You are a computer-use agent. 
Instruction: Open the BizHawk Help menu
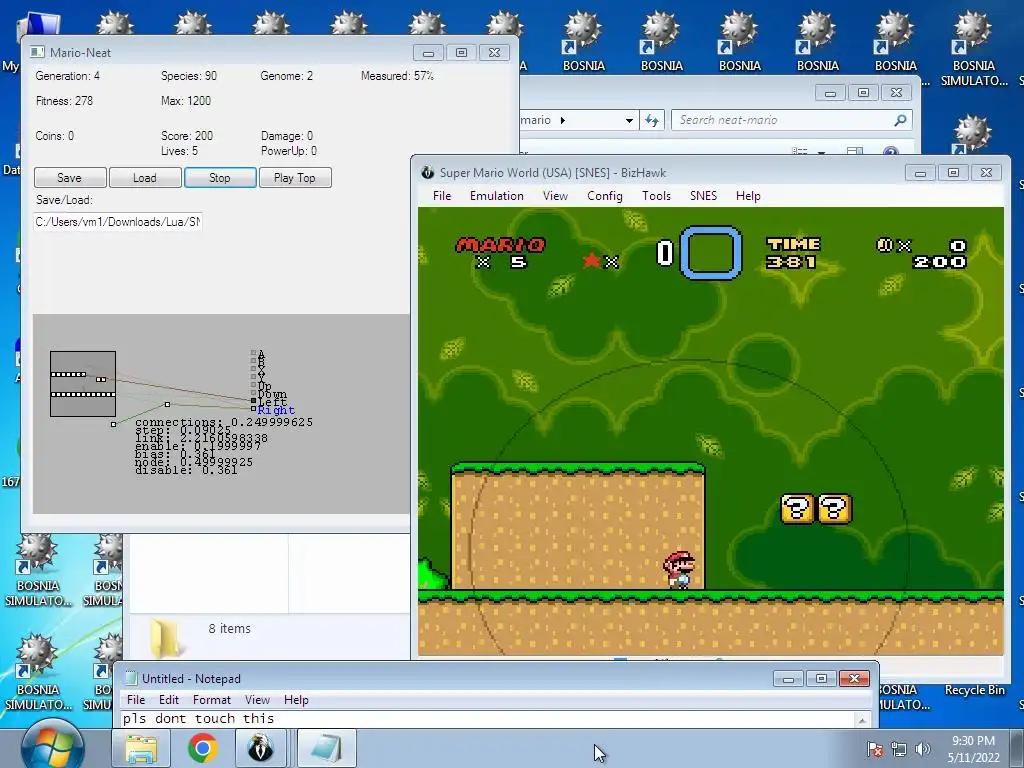[x=748, y=196]
